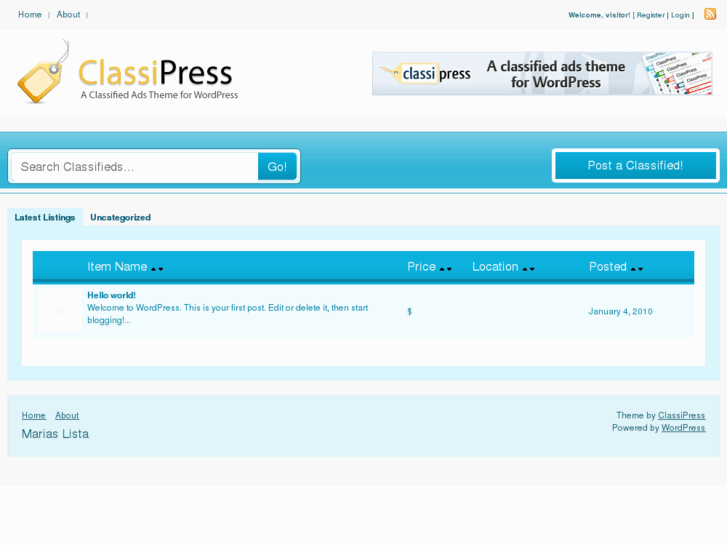727x545 pixels.
Task: Click the Go! search button
Action: click(277, 167)
